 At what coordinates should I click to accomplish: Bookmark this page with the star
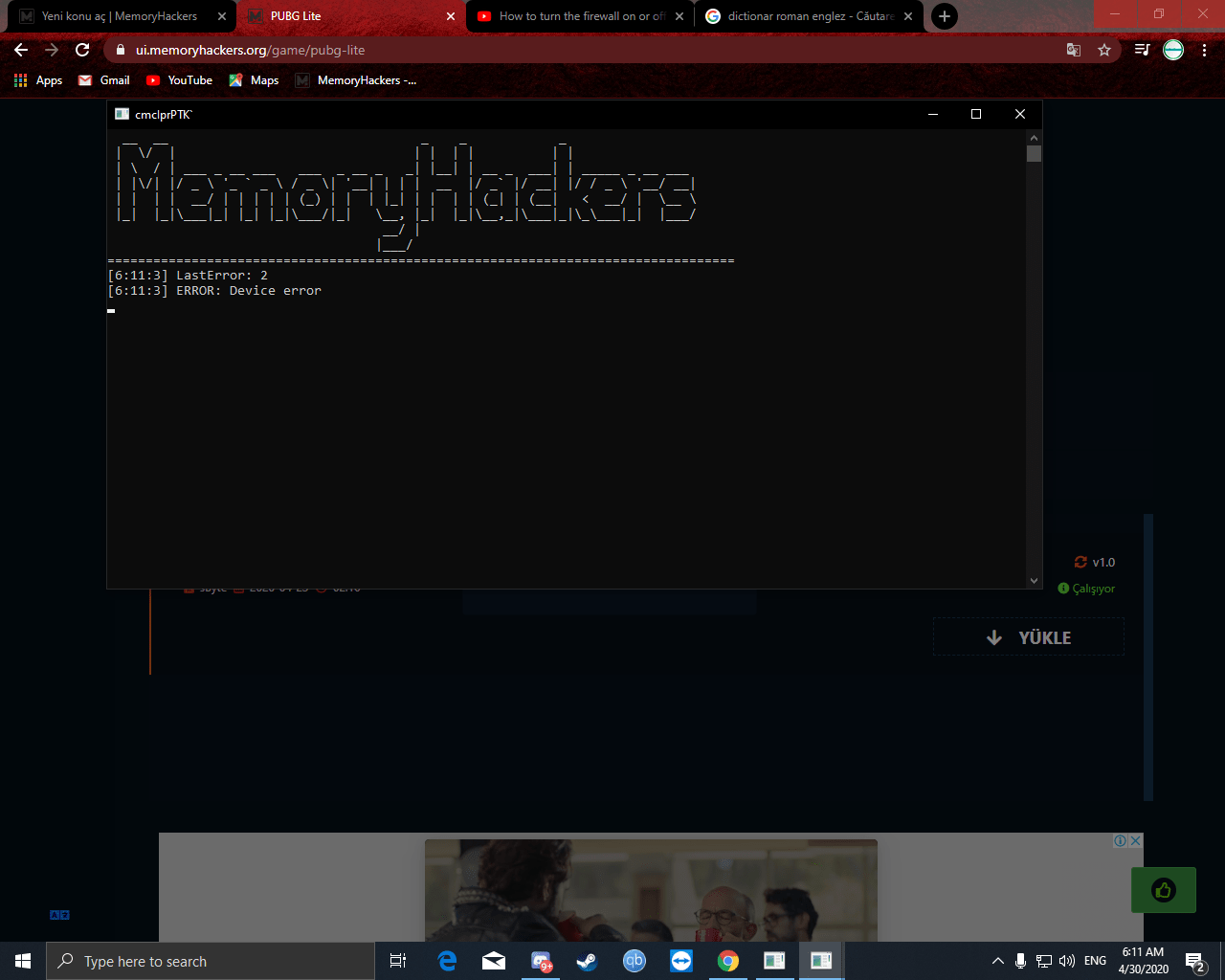[x=1104, y=50]
